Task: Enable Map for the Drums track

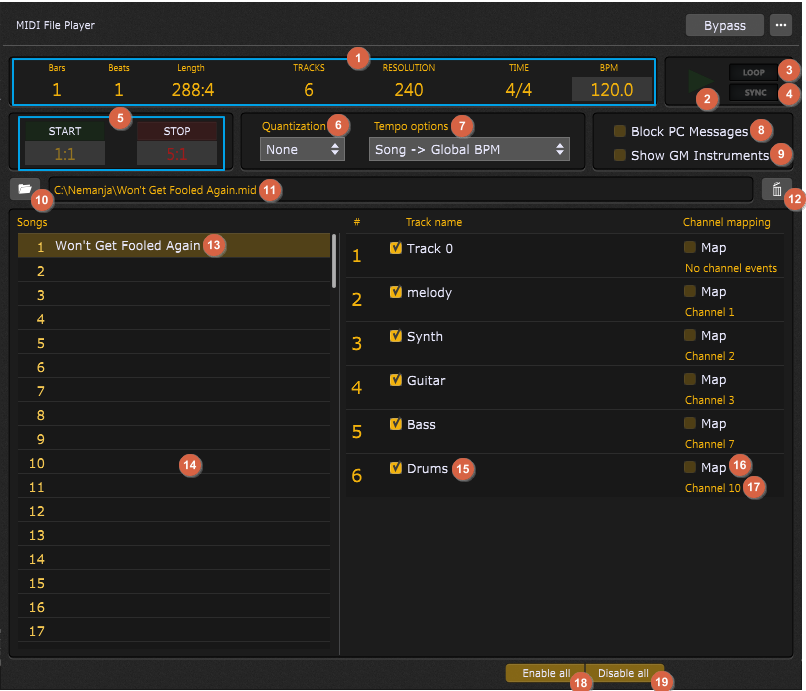Action: pyautogui.click(x=690, y=467)
